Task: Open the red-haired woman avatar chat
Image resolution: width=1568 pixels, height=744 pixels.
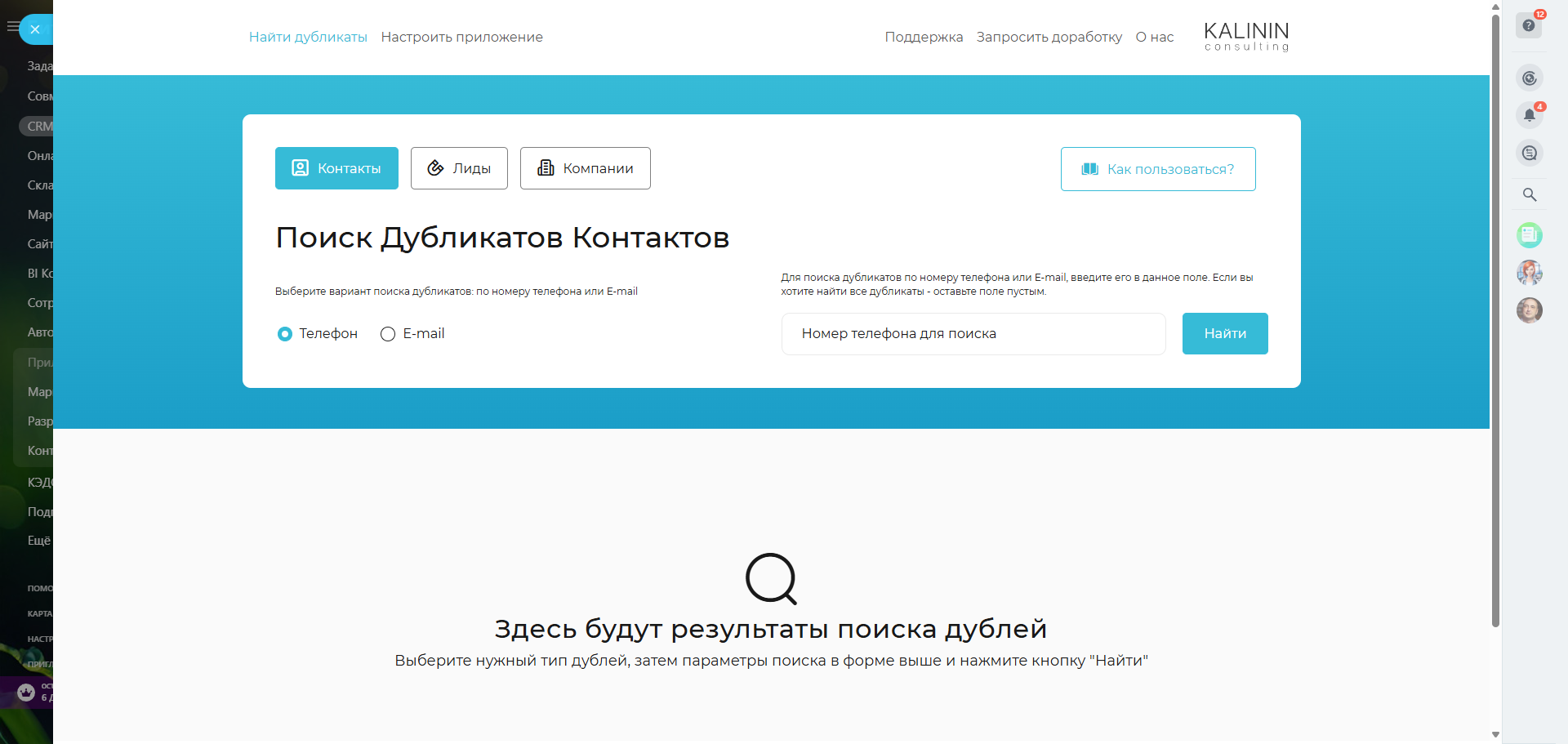Action: coord(1530,273)
